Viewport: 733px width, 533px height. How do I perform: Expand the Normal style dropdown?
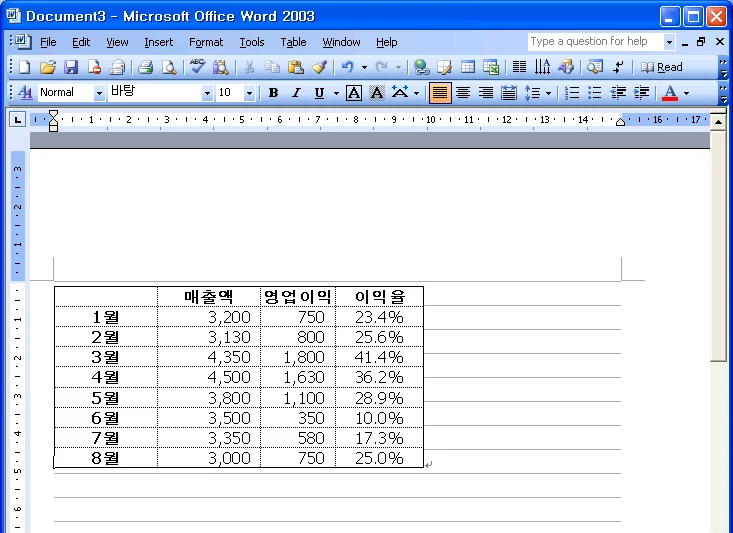(99, 93)
